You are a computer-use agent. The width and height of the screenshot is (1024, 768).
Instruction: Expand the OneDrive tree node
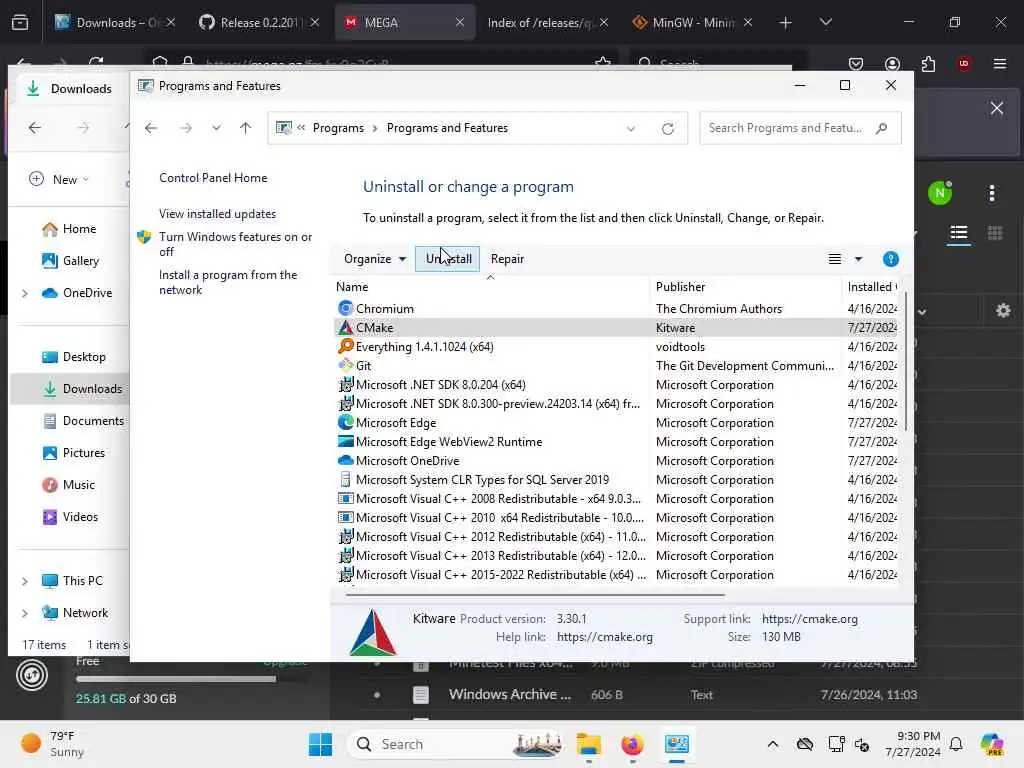click(25, 293)
